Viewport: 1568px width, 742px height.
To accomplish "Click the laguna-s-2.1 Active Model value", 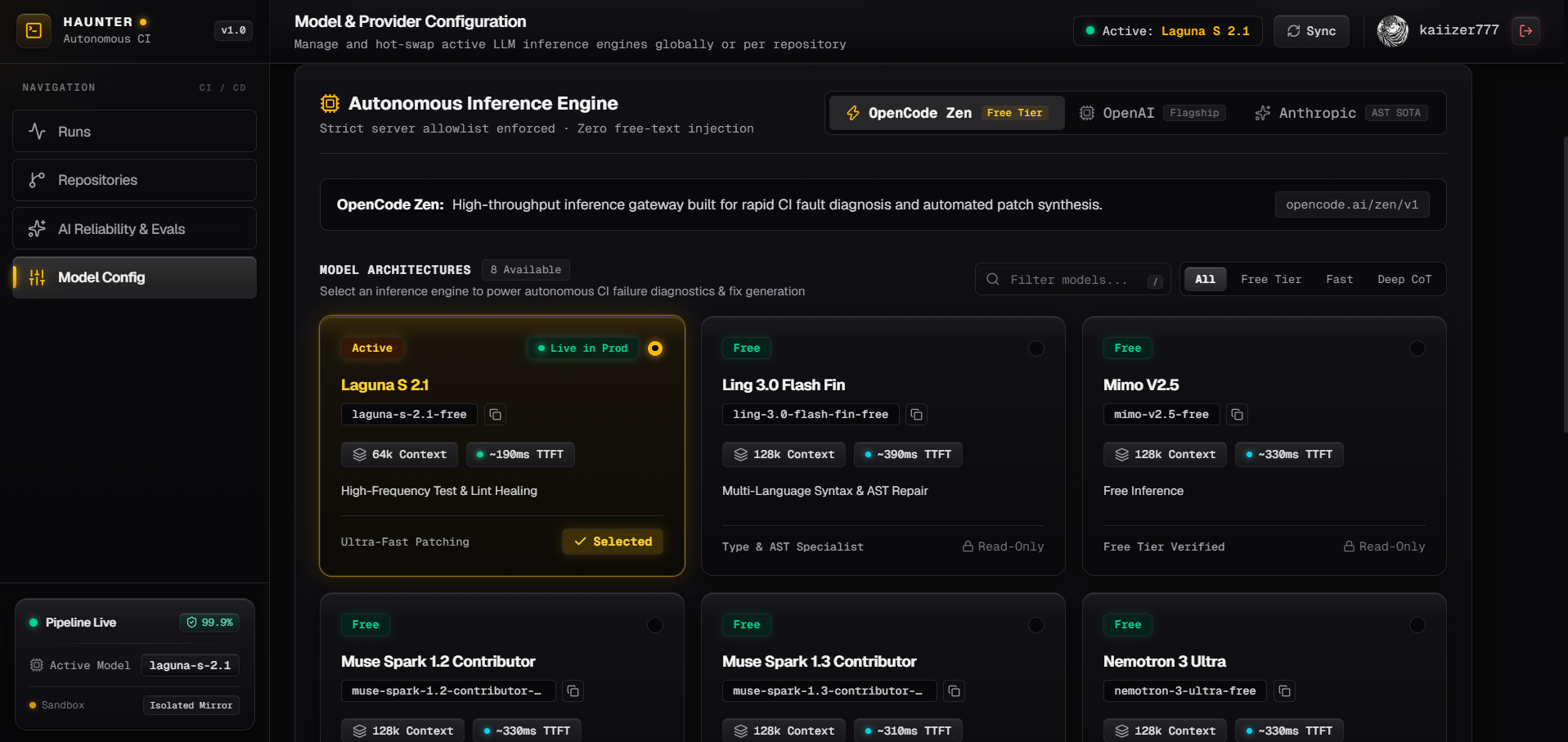I will click(190, 665).
